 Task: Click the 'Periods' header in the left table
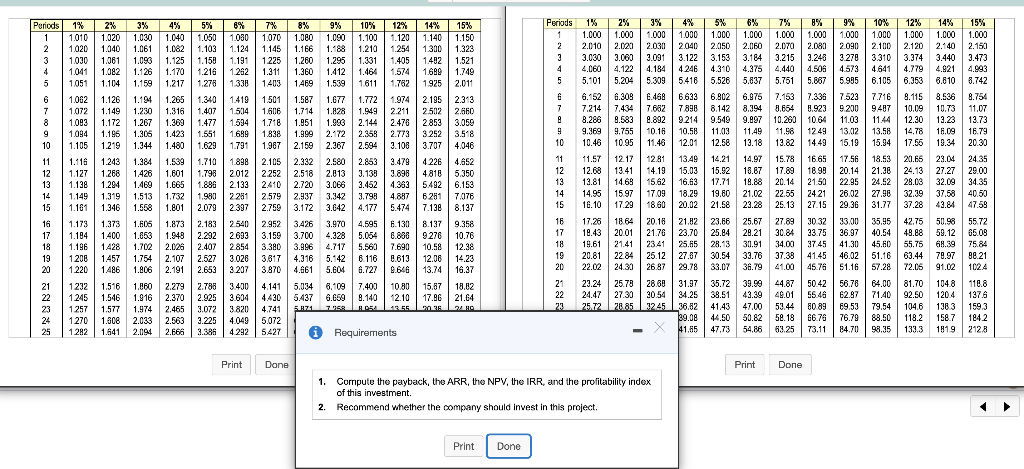click(46, 26)
